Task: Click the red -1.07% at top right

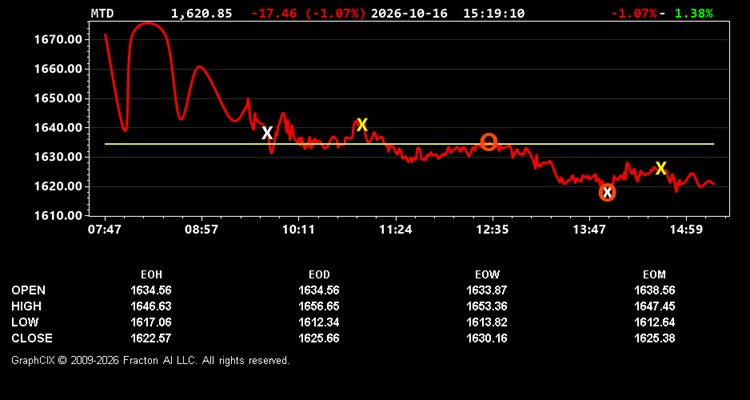Action: coord(634,13)
